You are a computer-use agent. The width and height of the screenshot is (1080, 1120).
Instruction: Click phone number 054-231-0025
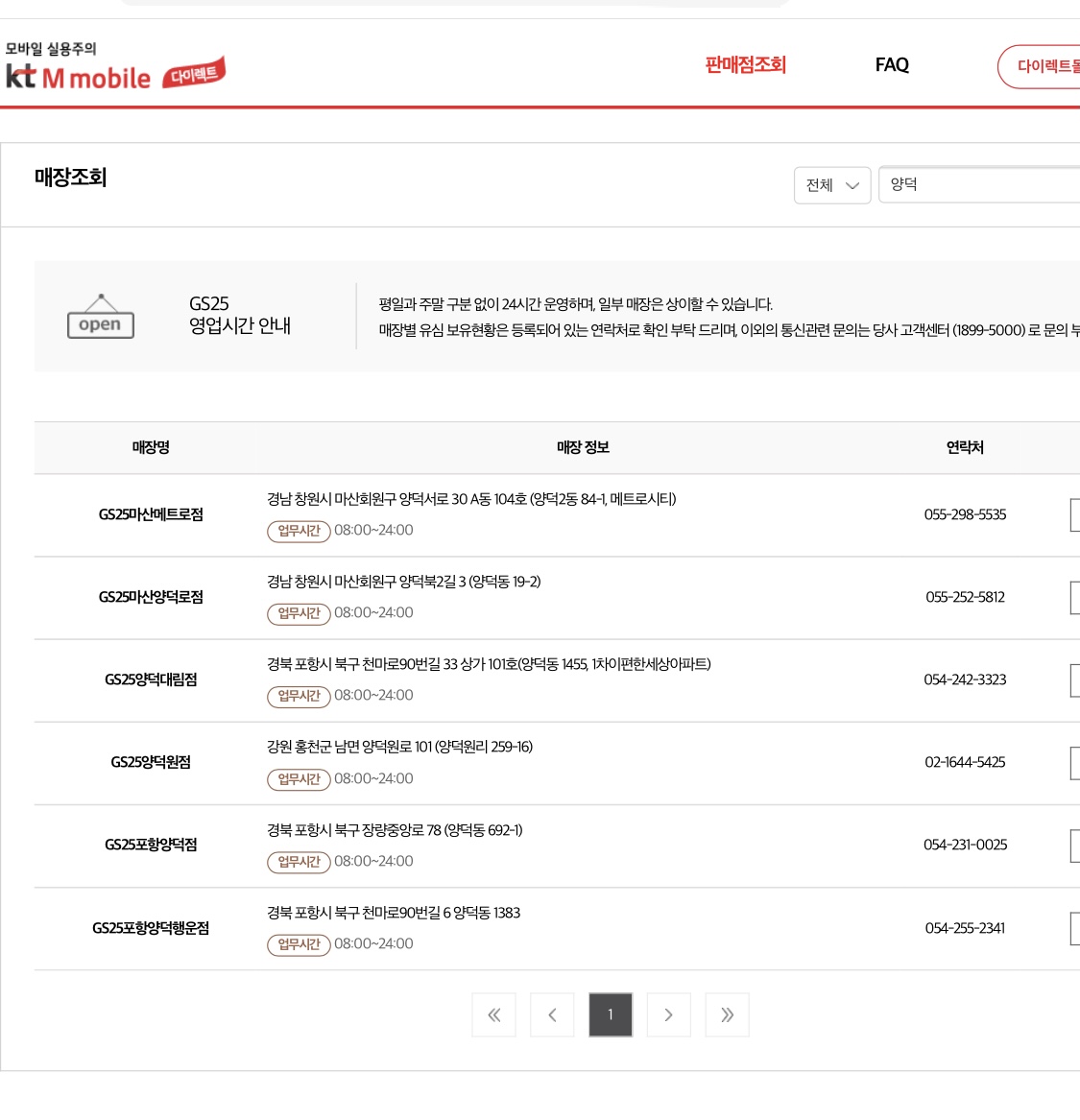[x=965, y=845]
